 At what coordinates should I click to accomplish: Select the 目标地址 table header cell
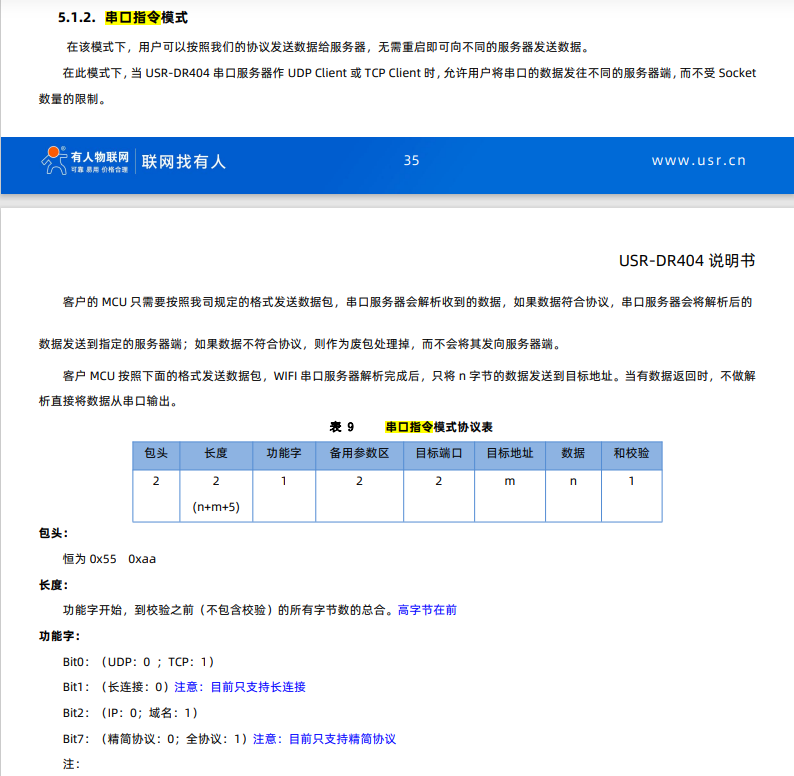tap(510, 453)
